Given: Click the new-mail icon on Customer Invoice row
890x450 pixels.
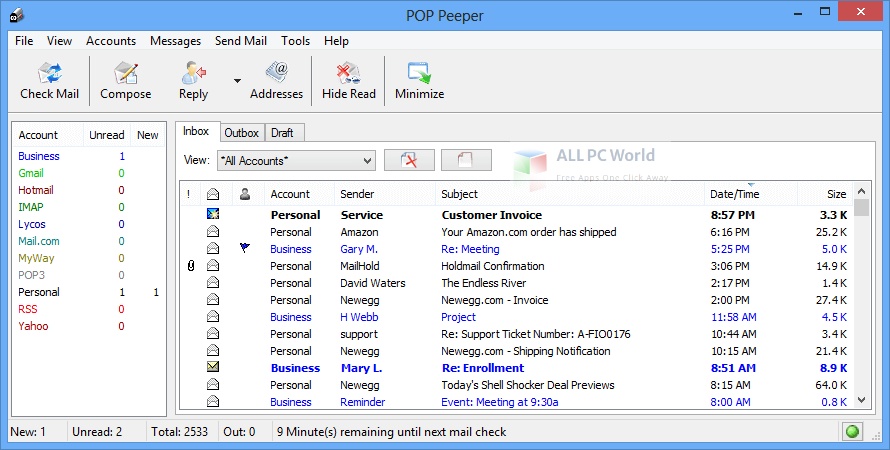Looking at the screenshot, I should tap(213, 214).
